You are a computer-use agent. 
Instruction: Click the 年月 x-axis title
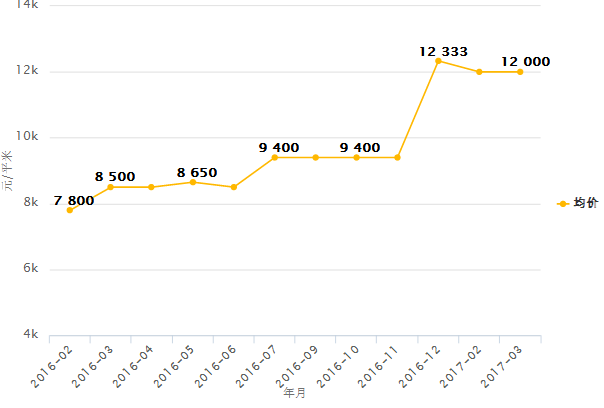(295, 394)
